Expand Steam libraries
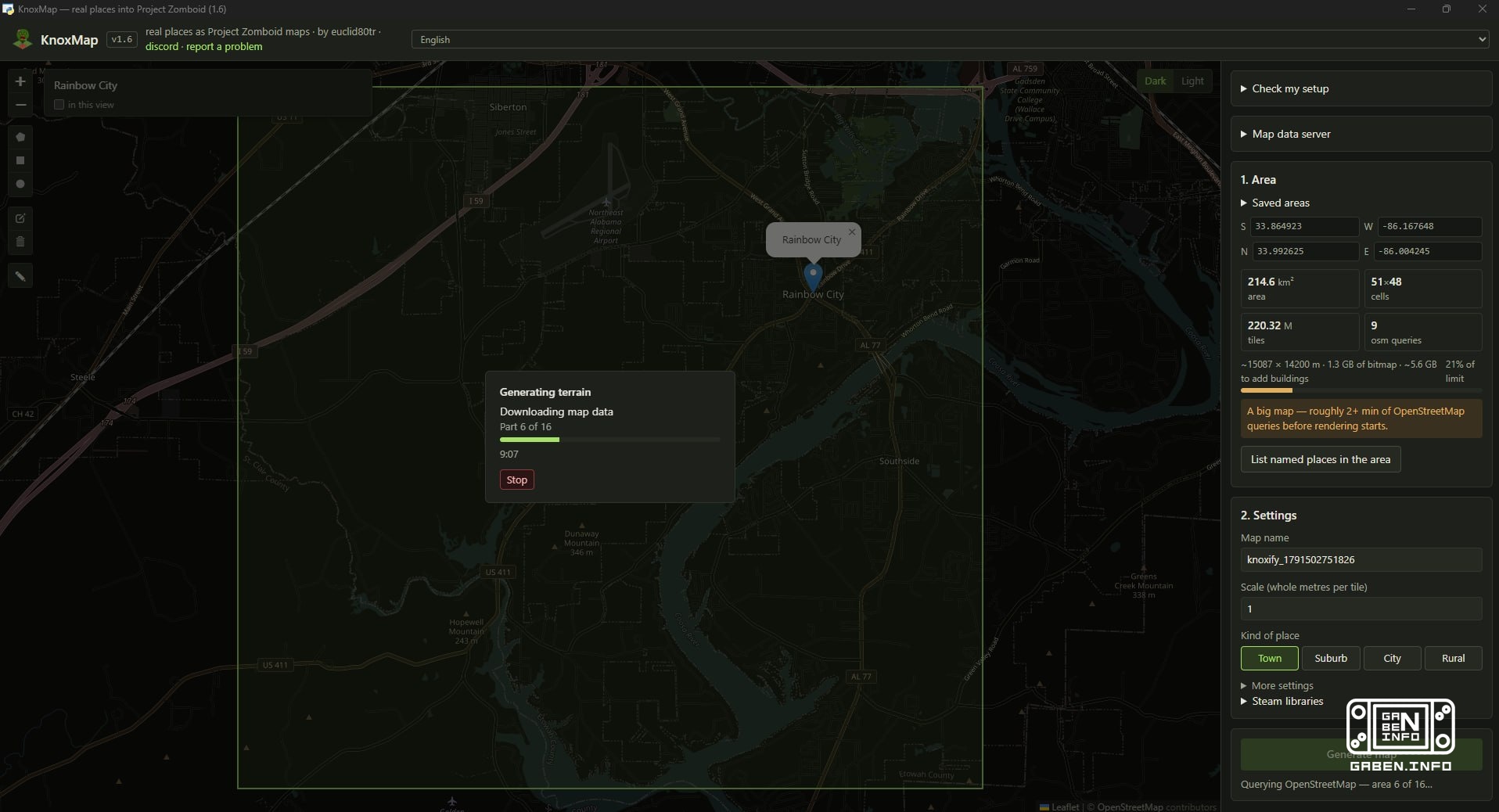 point(1282,701)
